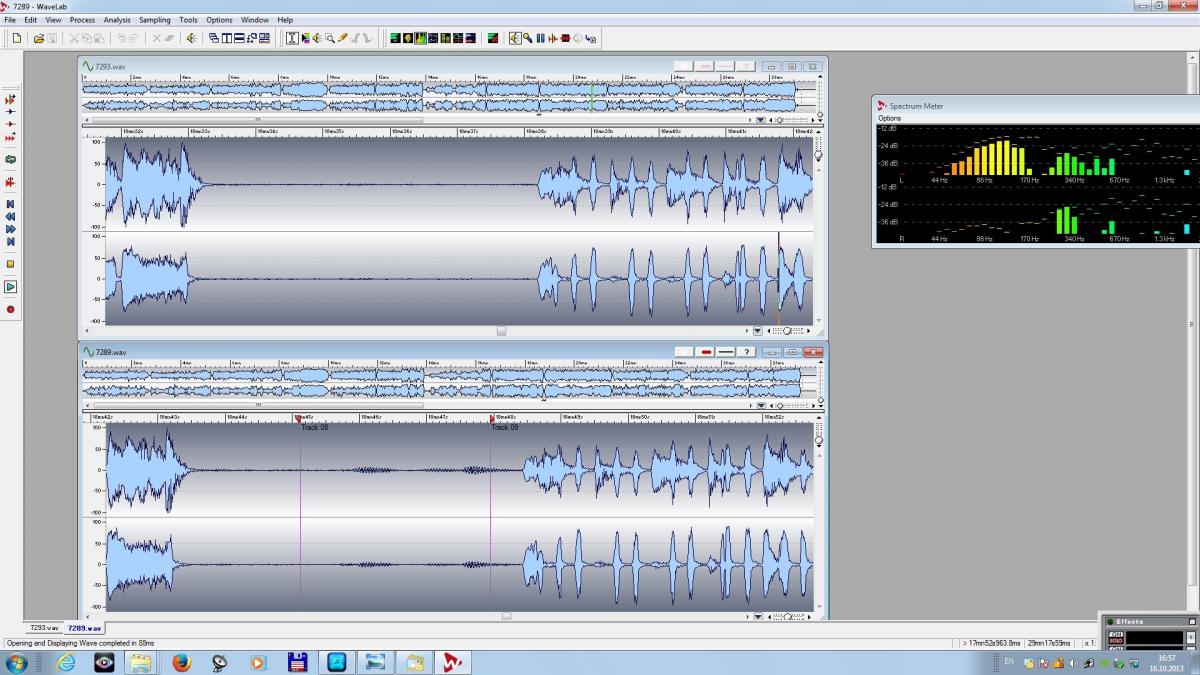
Task: Jump to end with skip-forward button
Action: (x=11, y=241)
